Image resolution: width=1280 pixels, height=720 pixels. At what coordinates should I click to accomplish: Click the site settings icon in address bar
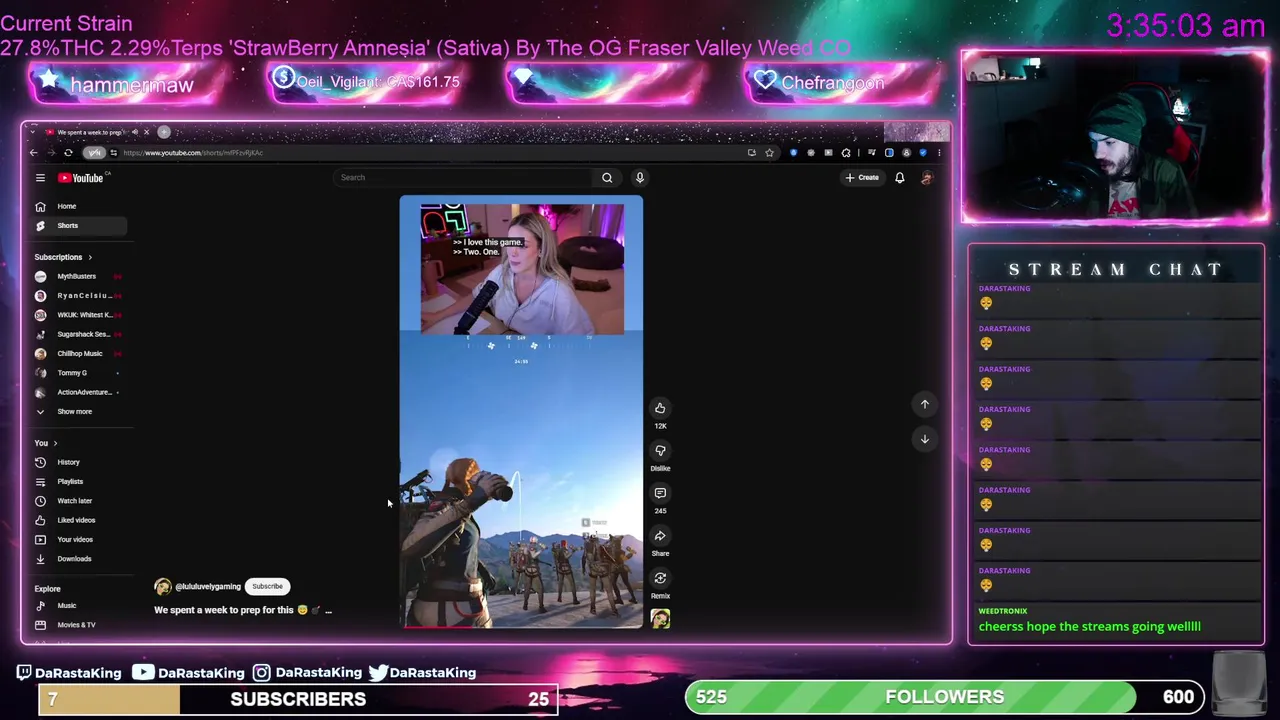113,153
